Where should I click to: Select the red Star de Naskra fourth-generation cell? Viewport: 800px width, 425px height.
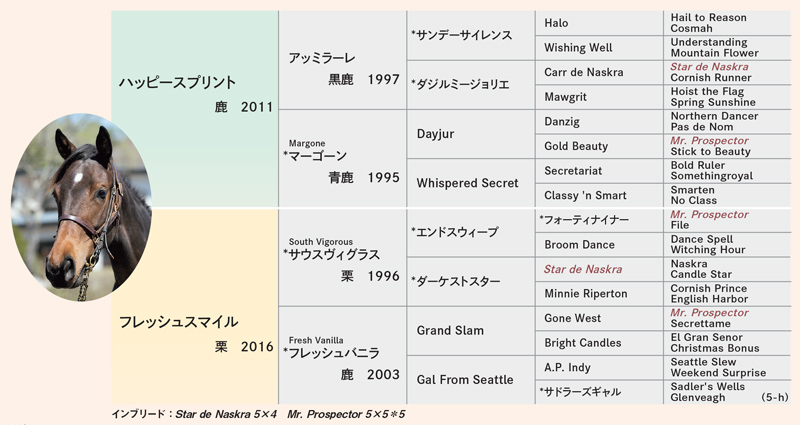(599, 269)
